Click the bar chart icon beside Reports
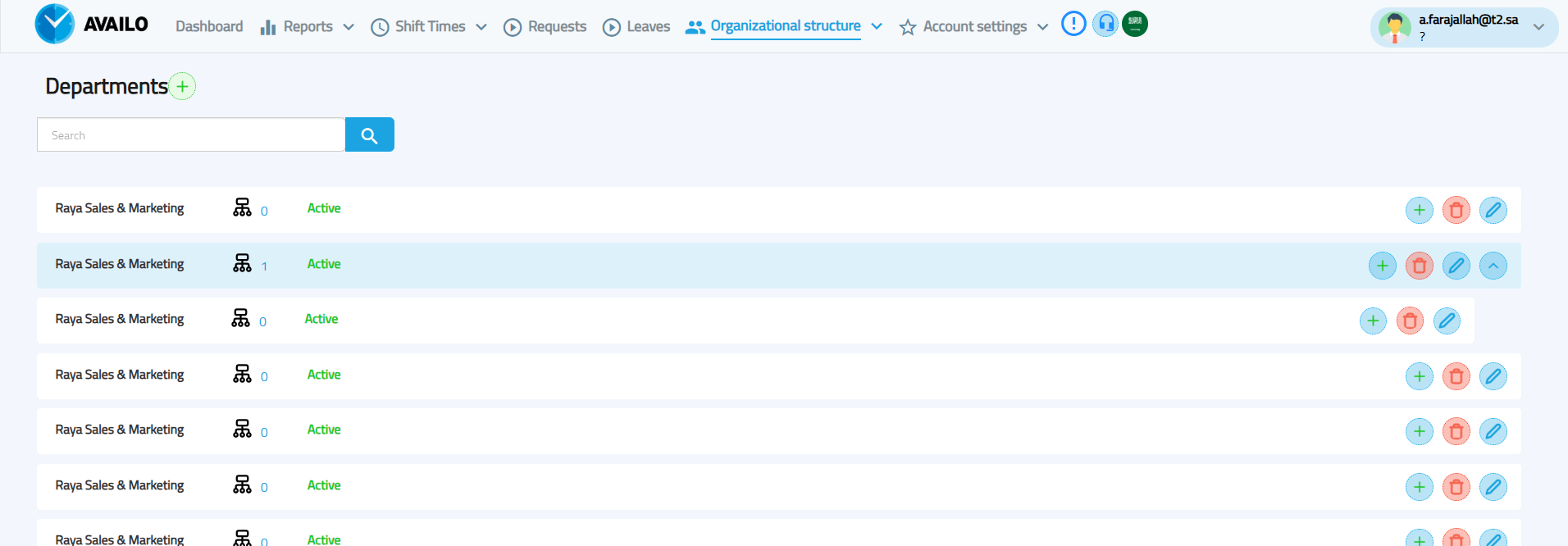The height and width of the screenshot is (546, 1568). pyautogui.click(x=268, y=27)
